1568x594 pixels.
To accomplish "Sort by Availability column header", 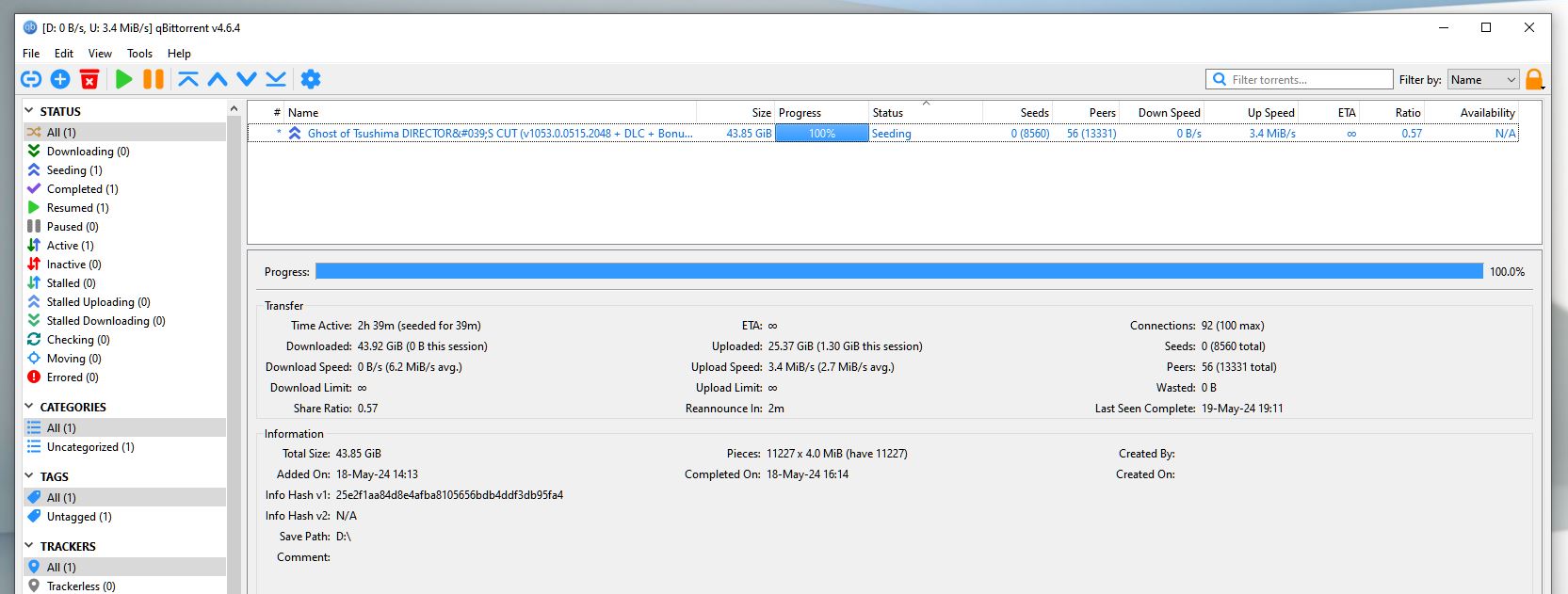I will point(1472,113).
